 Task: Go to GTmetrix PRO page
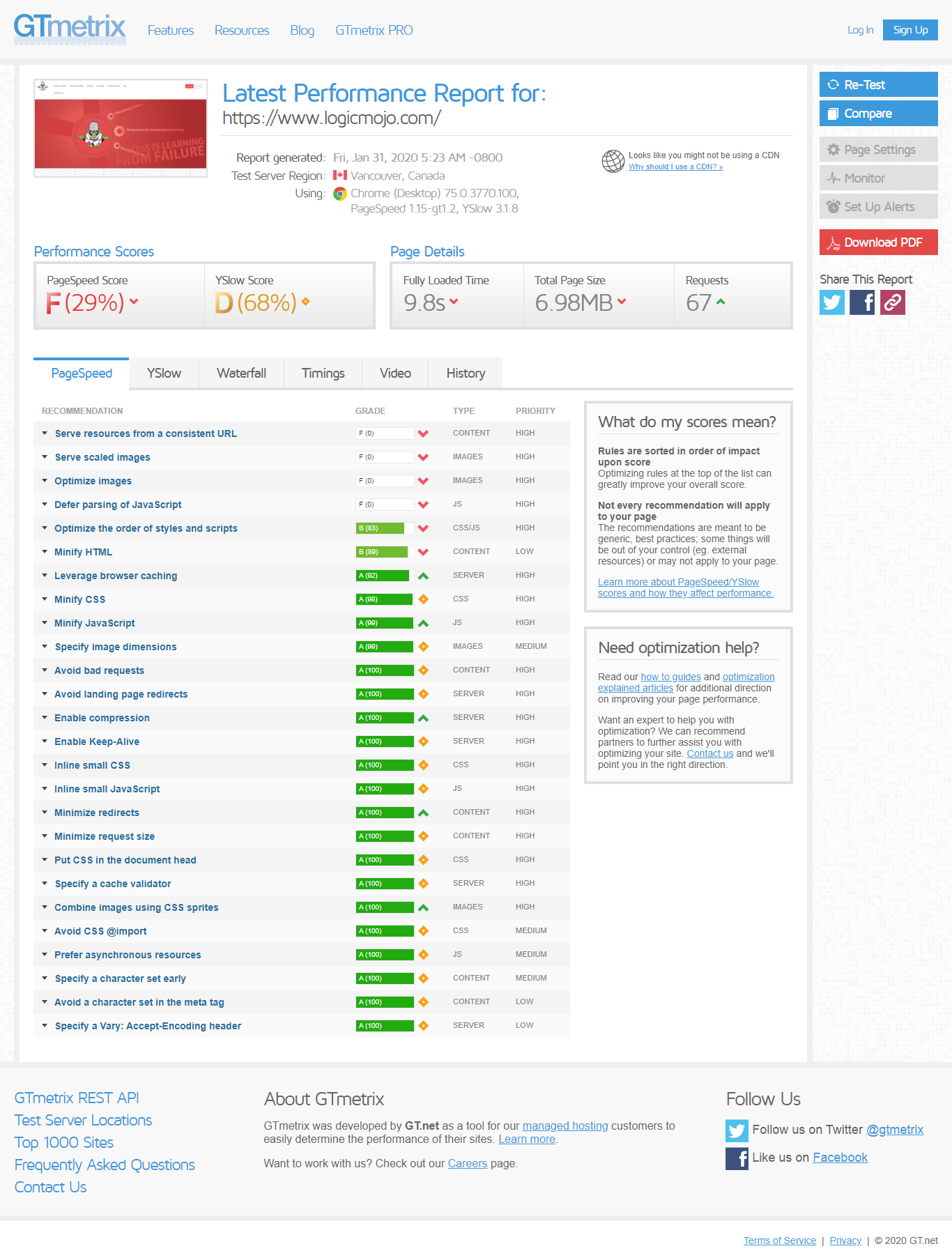coord(374,31)
